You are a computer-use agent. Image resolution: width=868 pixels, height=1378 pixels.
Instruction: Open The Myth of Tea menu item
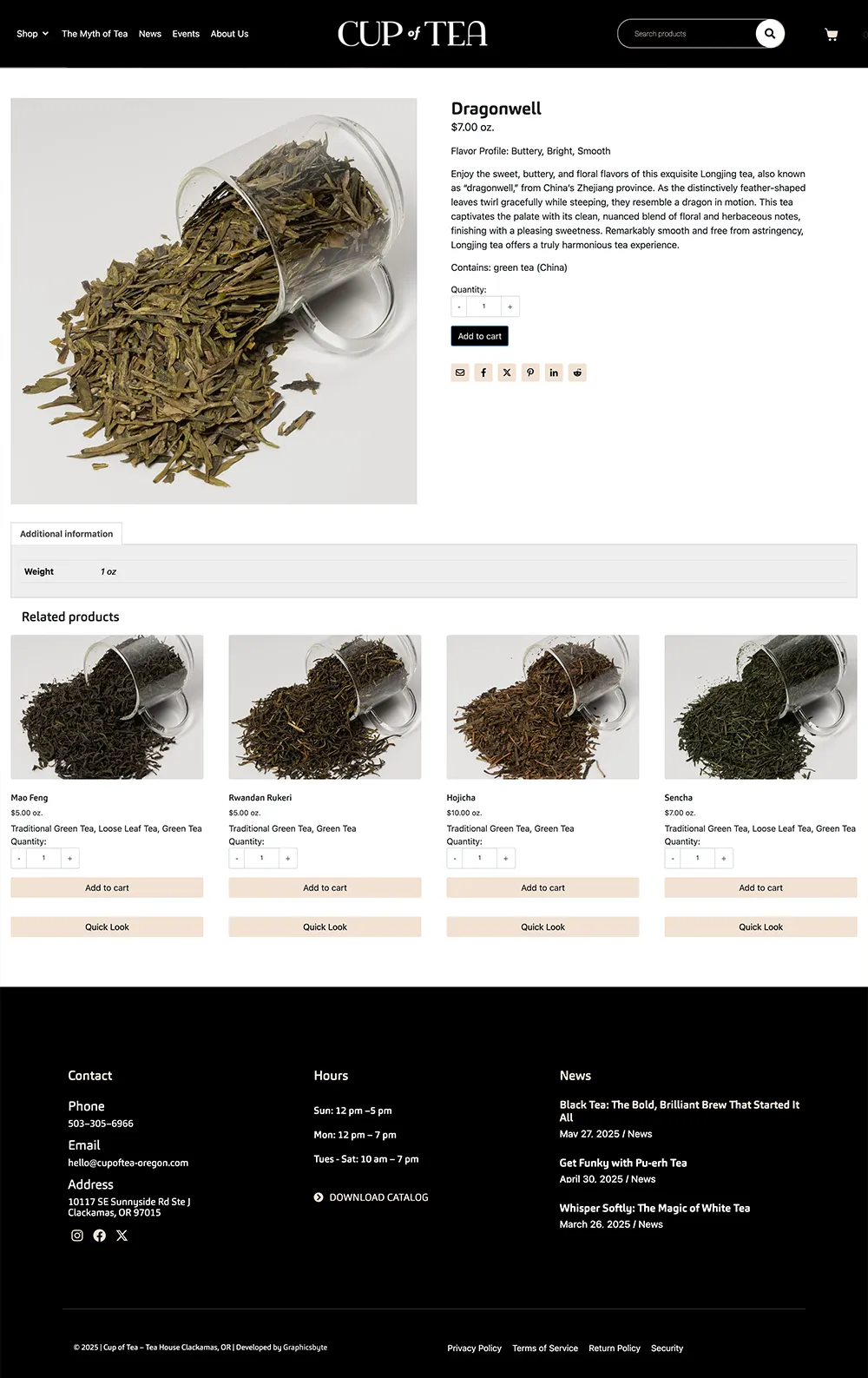(x=95, y=34)
